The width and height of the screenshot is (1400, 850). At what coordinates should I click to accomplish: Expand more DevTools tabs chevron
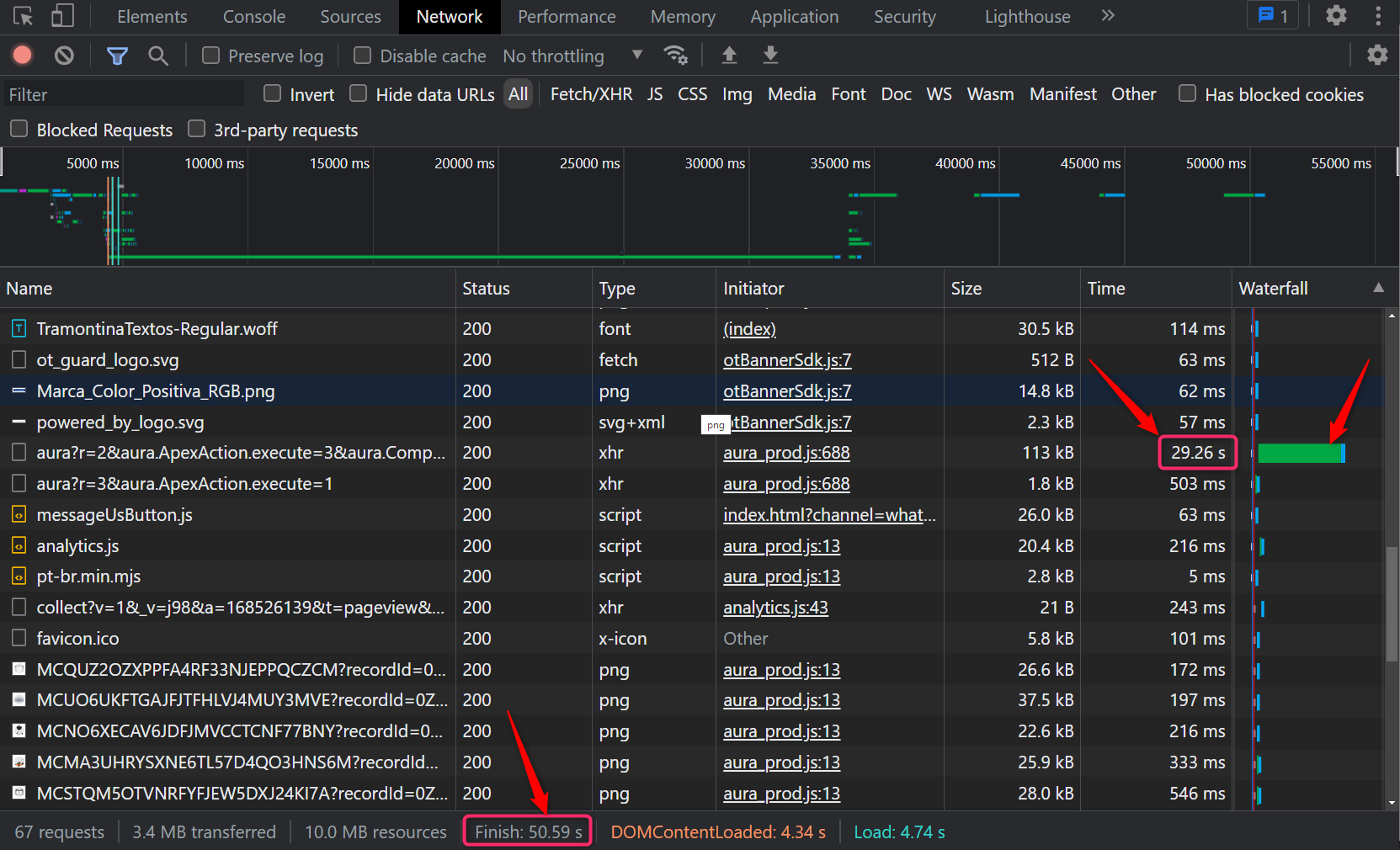tap(1108, 16)
